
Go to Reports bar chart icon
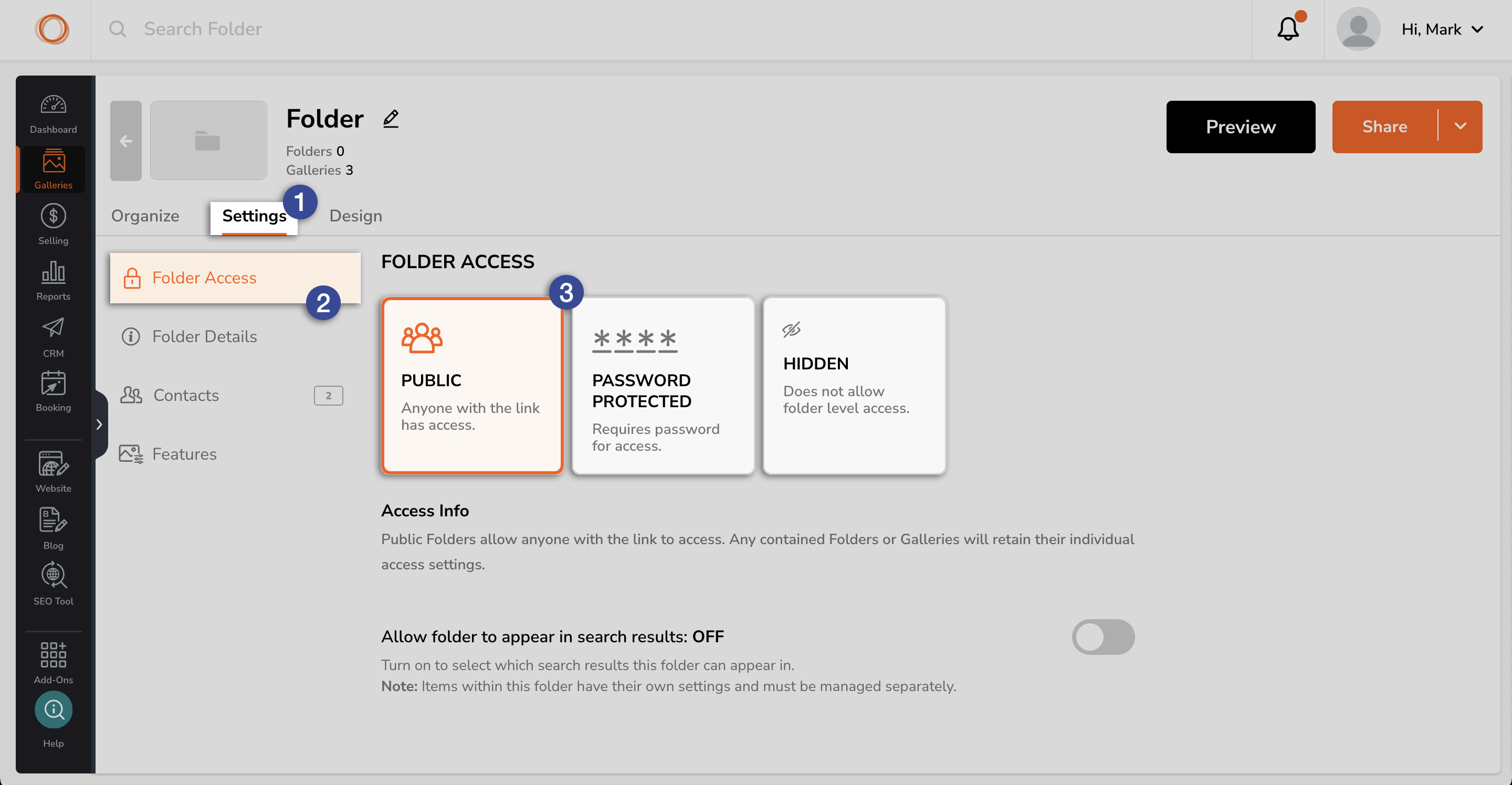tap(54, 272)
